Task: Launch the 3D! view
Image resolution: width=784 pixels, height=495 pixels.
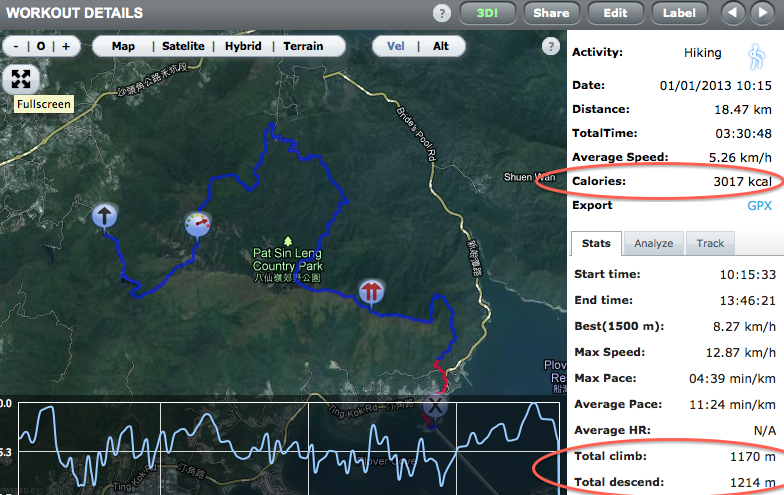Action: tap(487, 13)
